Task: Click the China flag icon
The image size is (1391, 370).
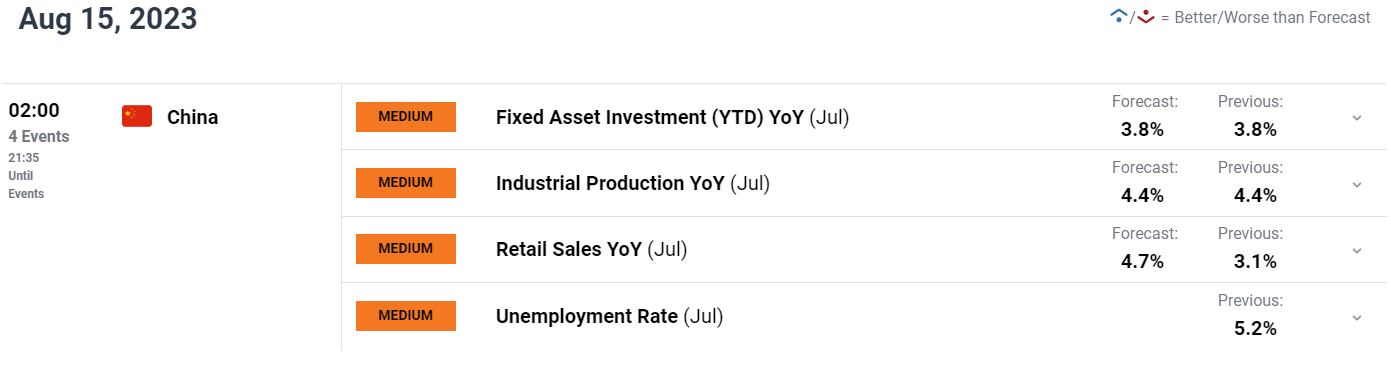Action: [x=137, y=117]
